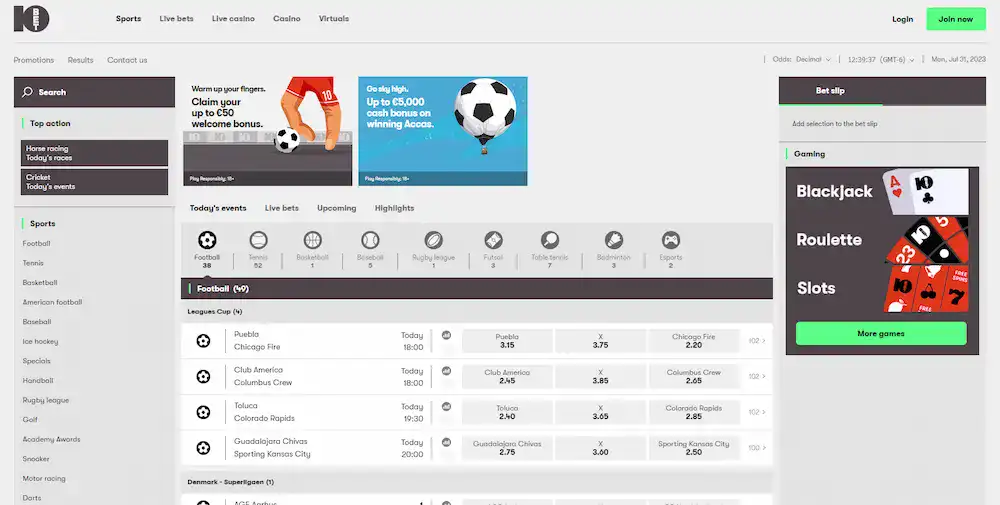This screenshot has width=1000, height=505.
Task: Bet on draw X at 3.85
Action: (600, 376)
